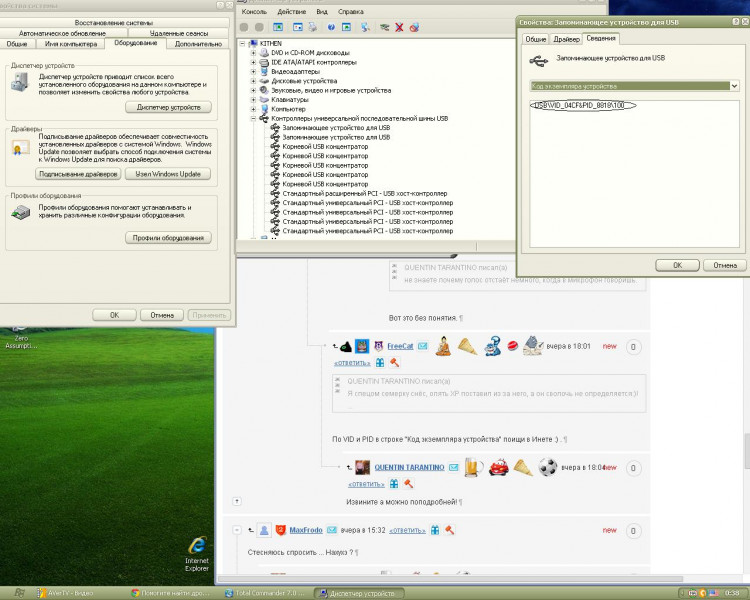Click the hammer icon beside MaxFrodo's post

(x=450, y=530)
